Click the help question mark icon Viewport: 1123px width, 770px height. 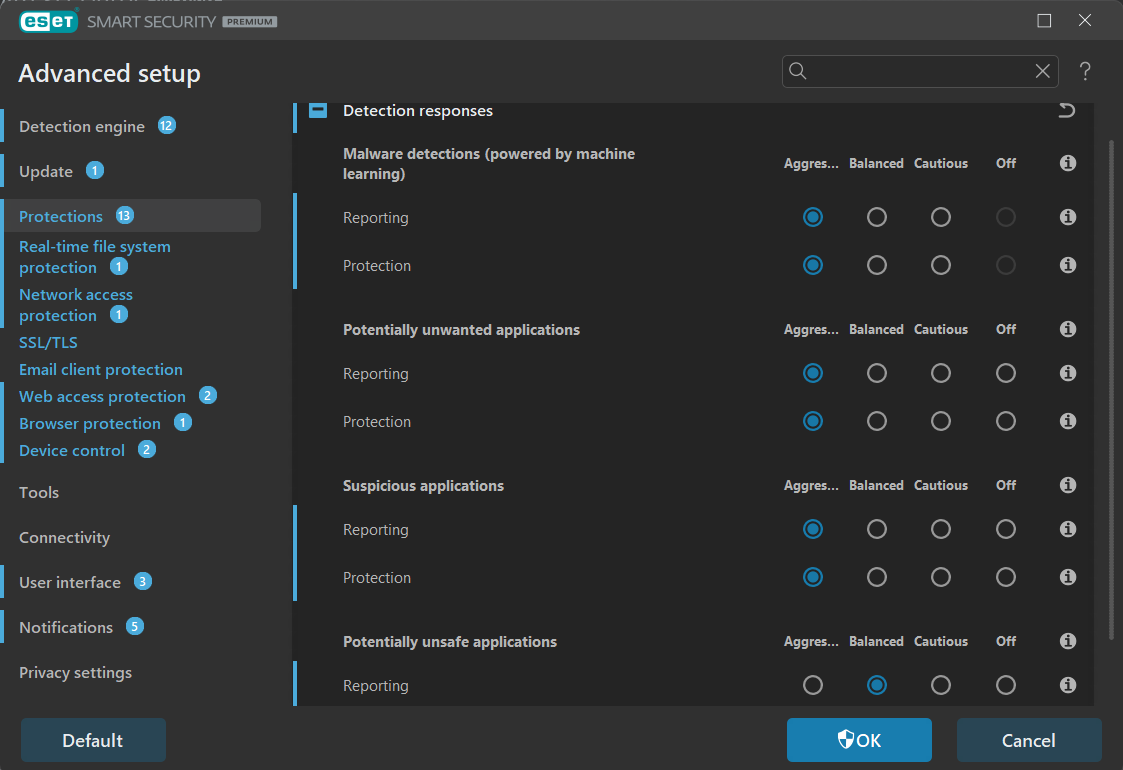[x=1085, y=71]
